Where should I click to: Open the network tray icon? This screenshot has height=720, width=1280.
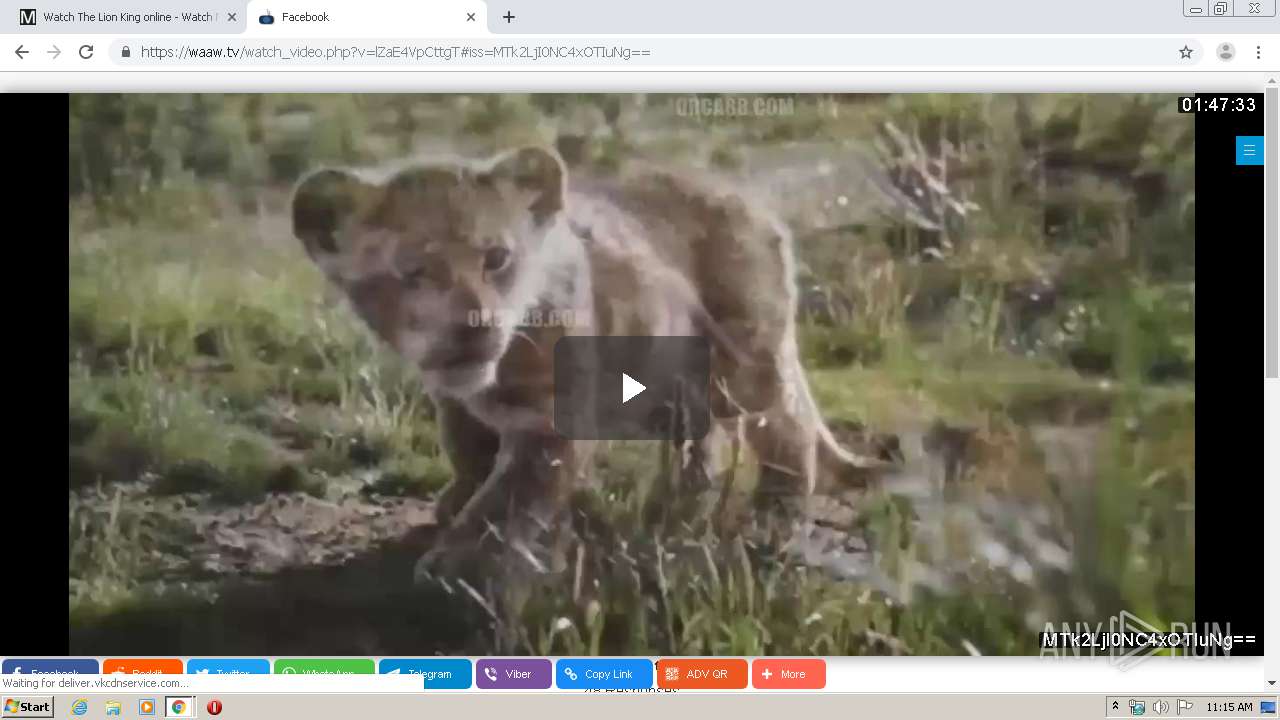point(1137,707)
